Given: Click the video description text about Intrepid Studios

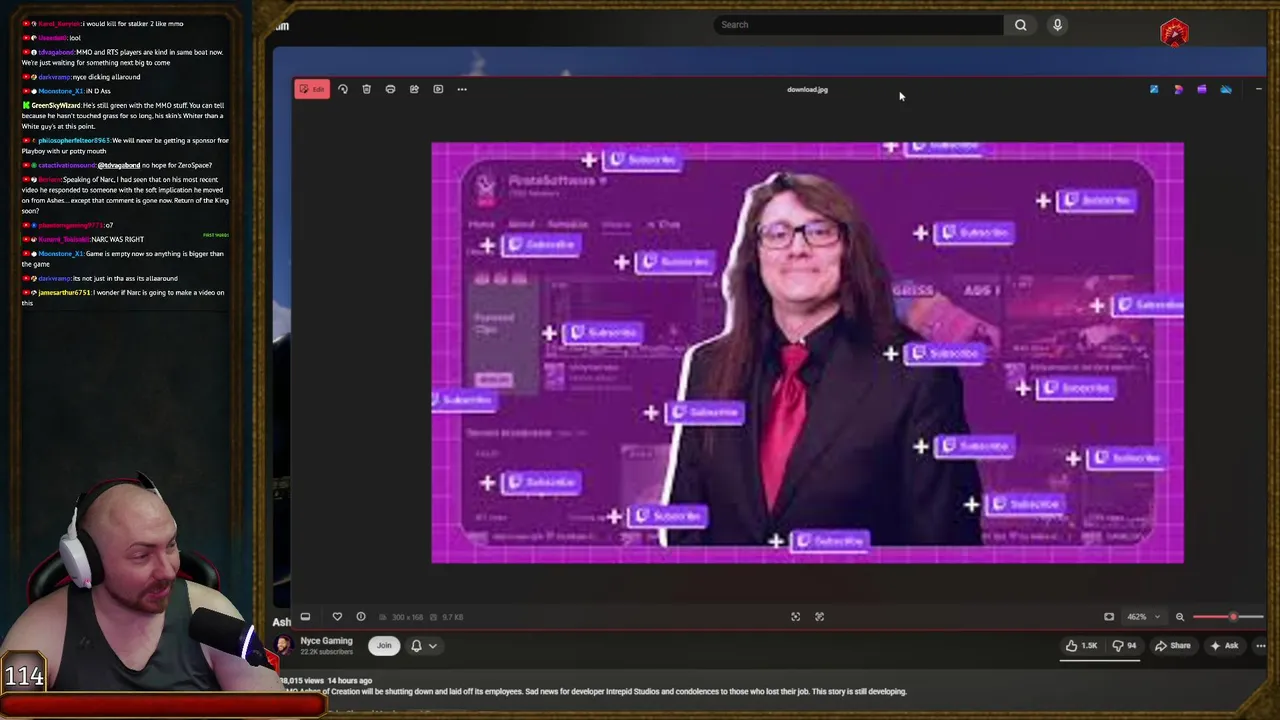Looking at the screenshot, I should (x=597, y=691).
